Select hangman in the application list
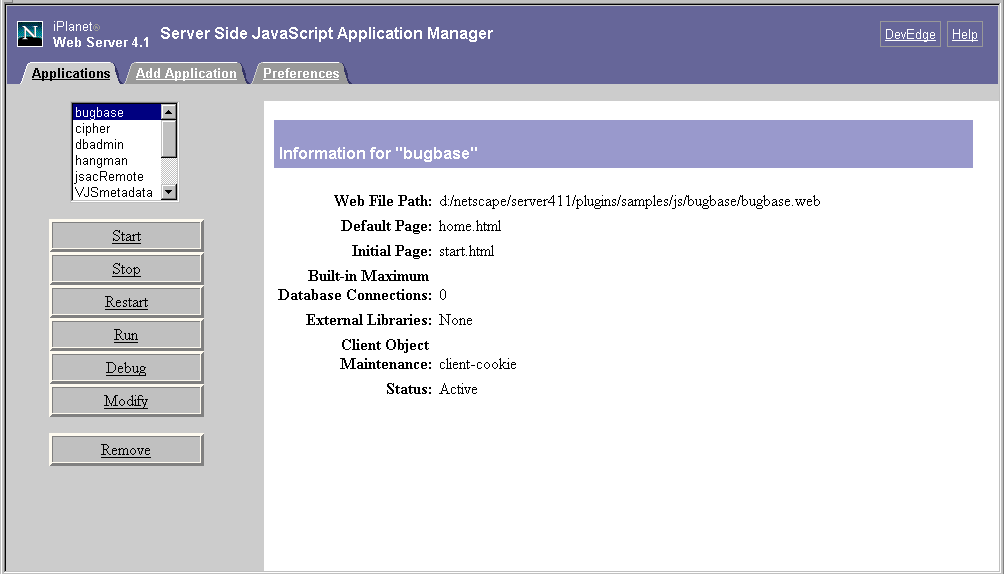Screen dimensions: 1004x574 pyautogui.click(x=116, y=160)
